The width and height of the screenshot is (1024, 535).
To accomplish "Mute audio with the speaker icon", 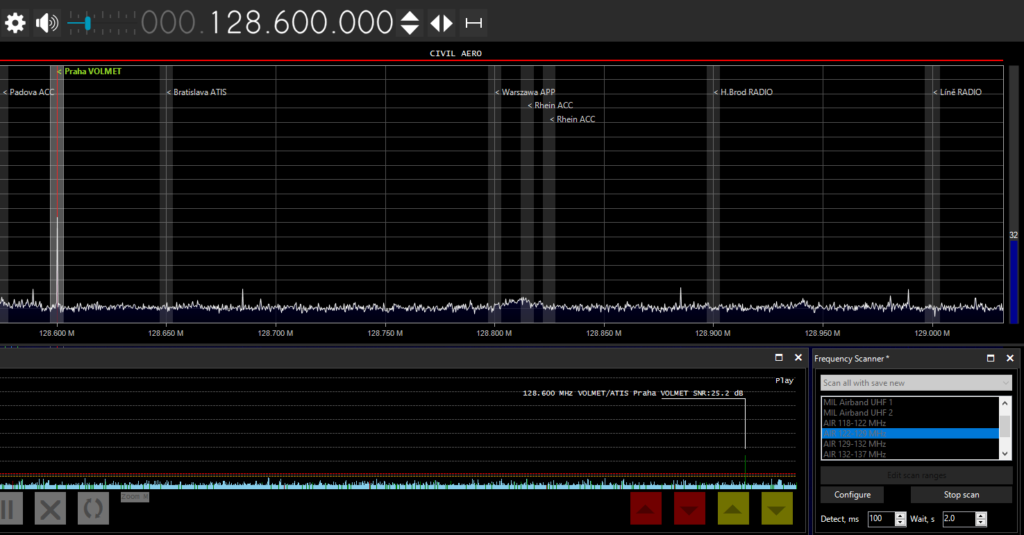I will tap(46, 24).
